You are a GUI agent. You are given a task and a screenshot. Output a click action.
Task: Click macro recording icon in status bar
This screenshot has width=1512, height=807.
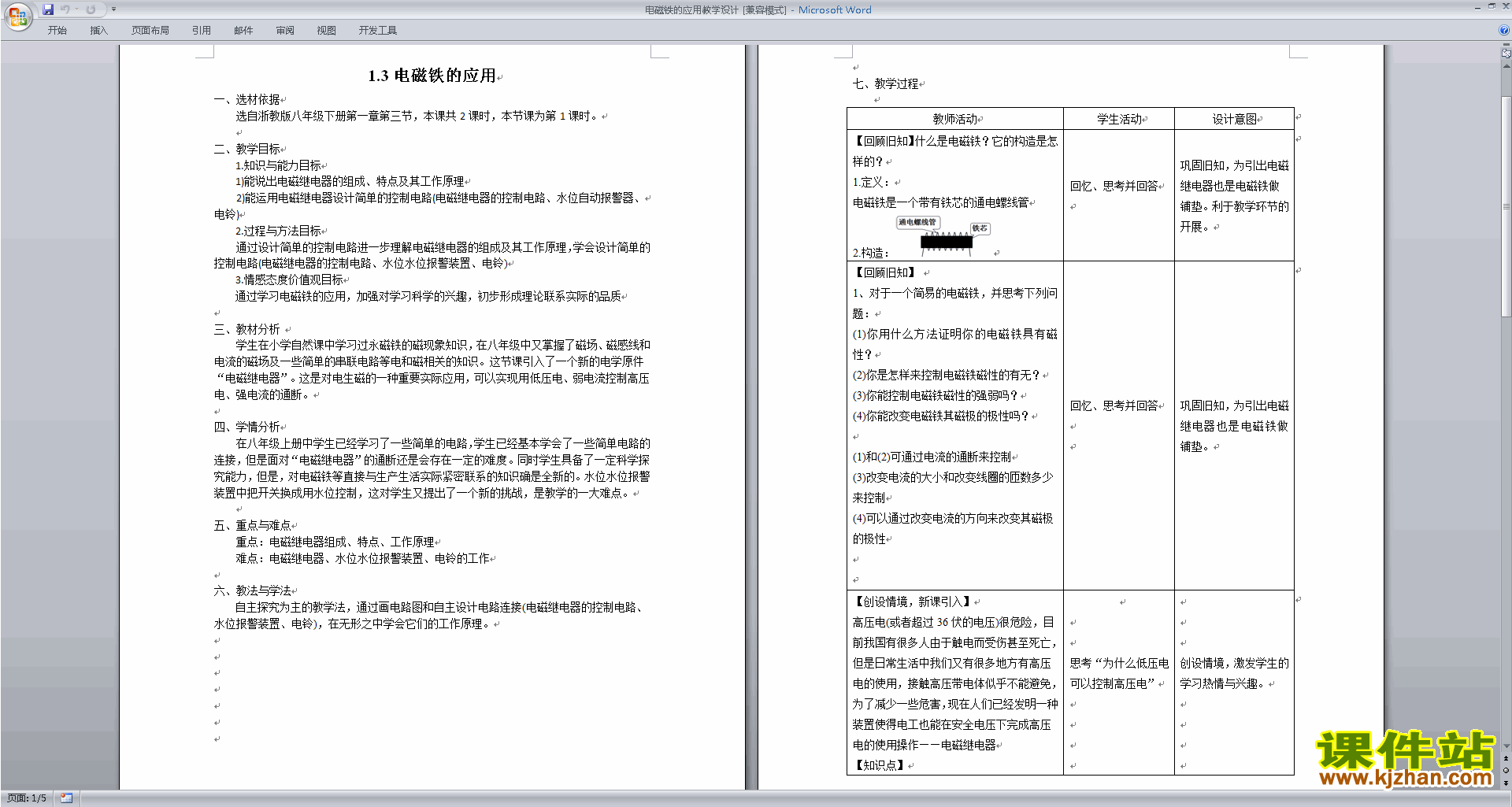click(x=66, y=798)
